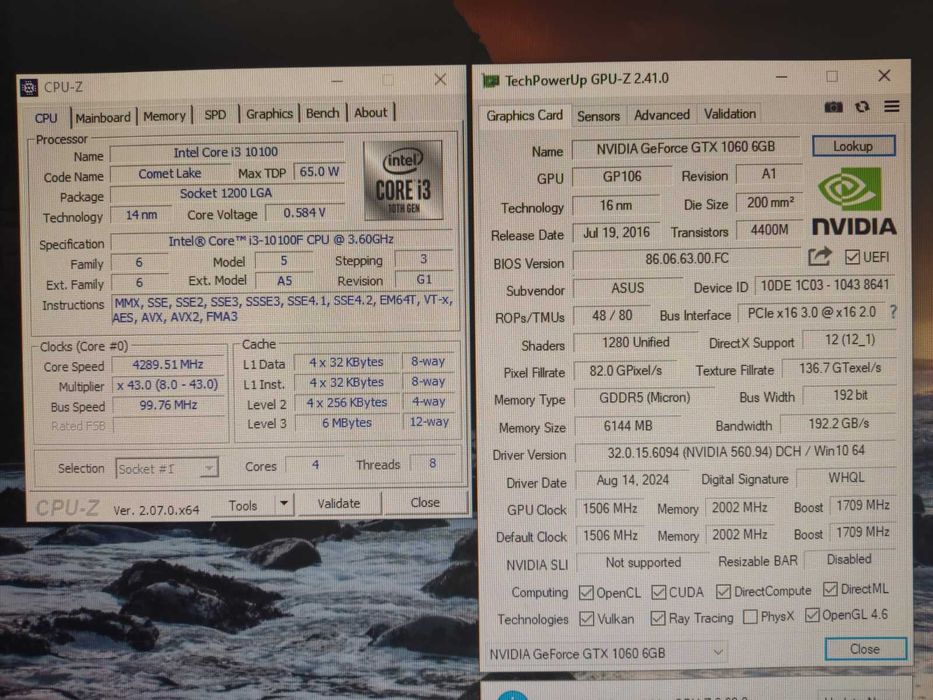
Task: Click the Driver Version field in GPU-Z
Action: (x=735, y=452)
